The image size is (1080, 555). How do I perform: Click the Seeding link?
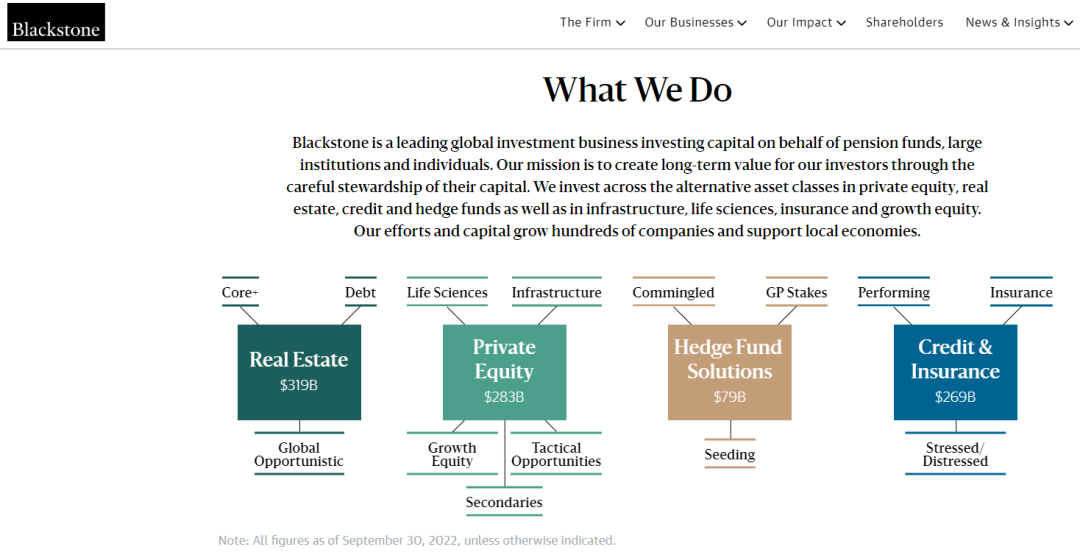click(729, 455)
